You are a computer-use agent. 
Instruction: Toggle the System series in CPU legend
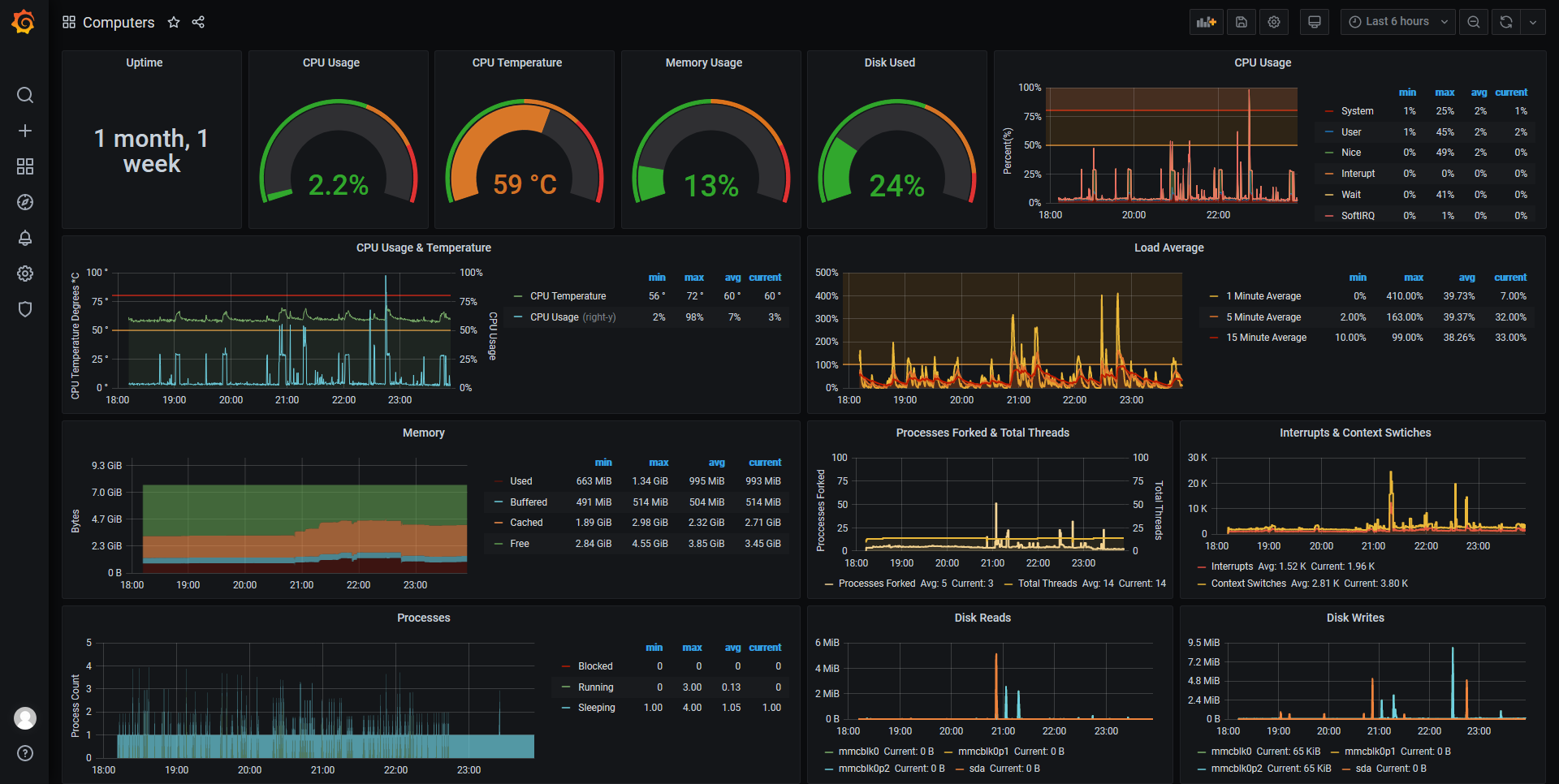[x=1358, y=111]
